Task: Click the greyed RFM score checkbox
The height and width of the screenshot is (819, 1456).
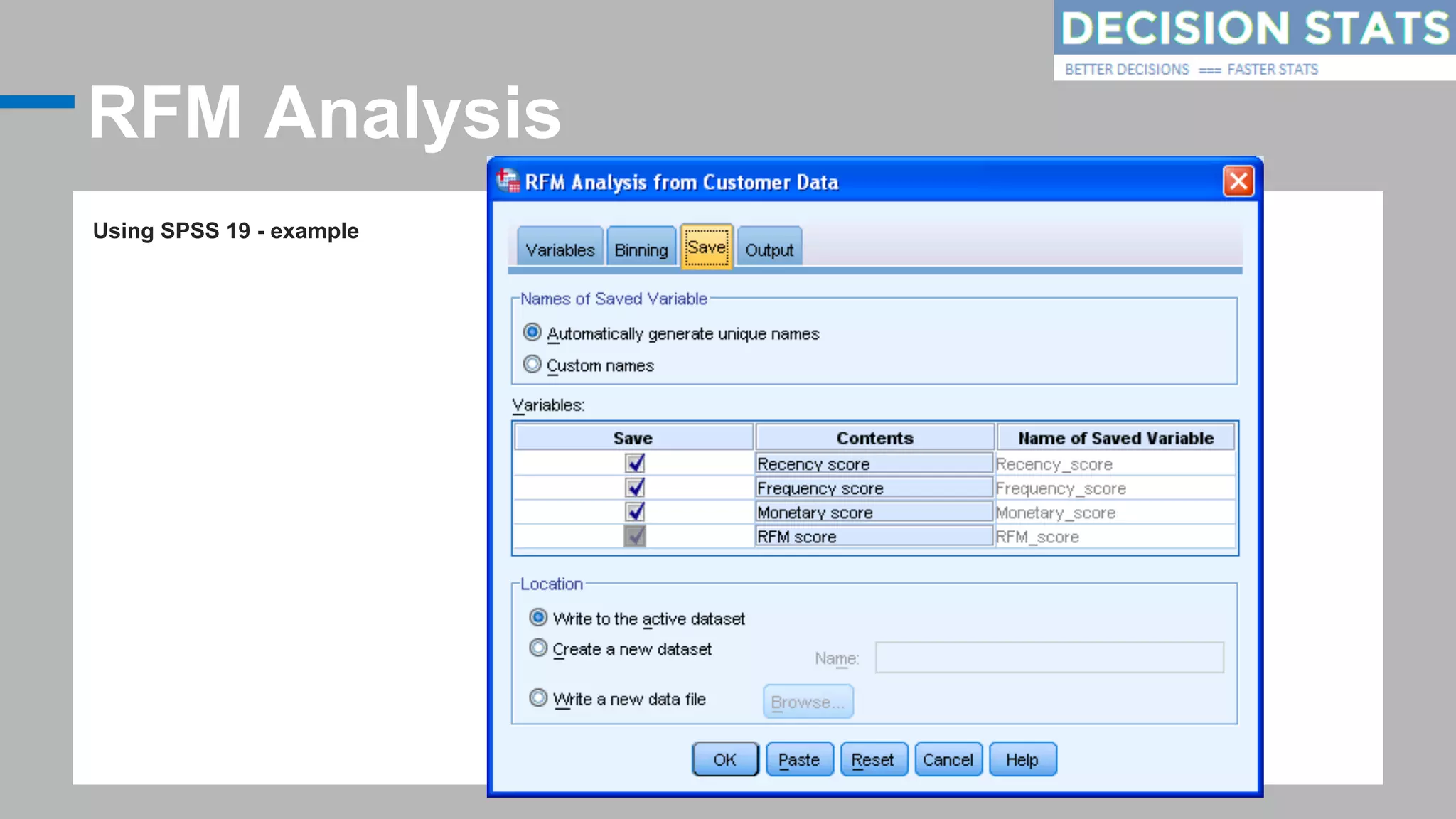Action: click(x=635, y=536)
